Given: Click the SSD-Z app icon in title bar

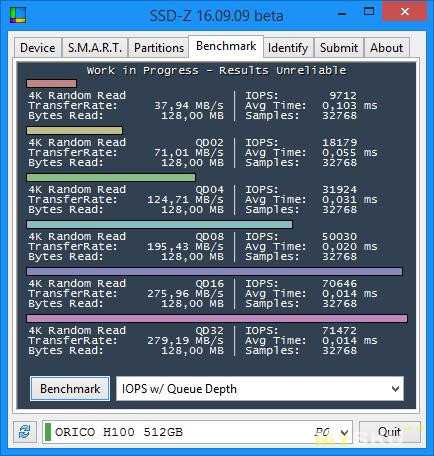Looking at the screenshot, I should tap(18, 15).
